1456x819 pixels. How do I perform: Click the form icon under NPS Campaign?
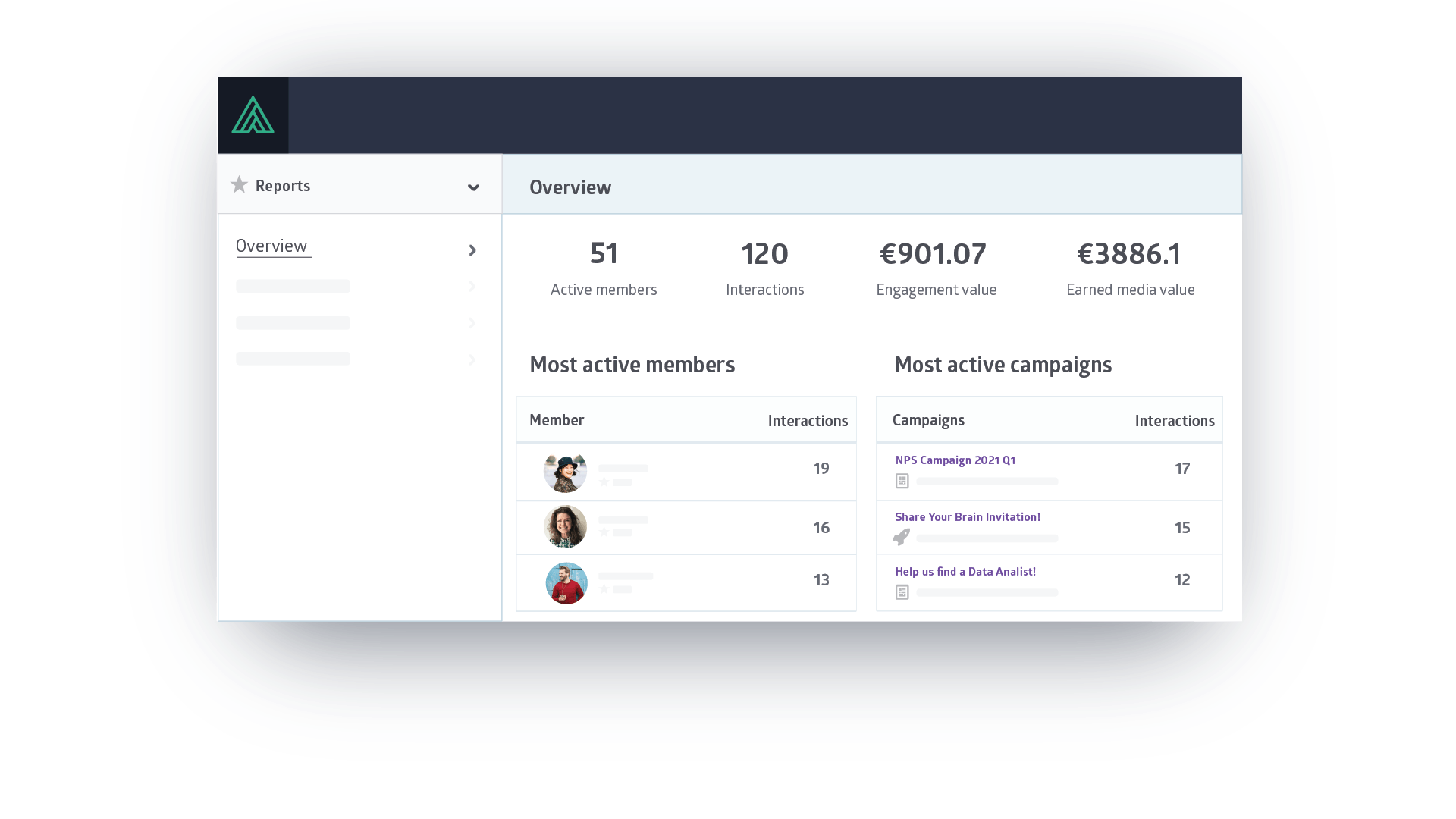coord(902,481)
